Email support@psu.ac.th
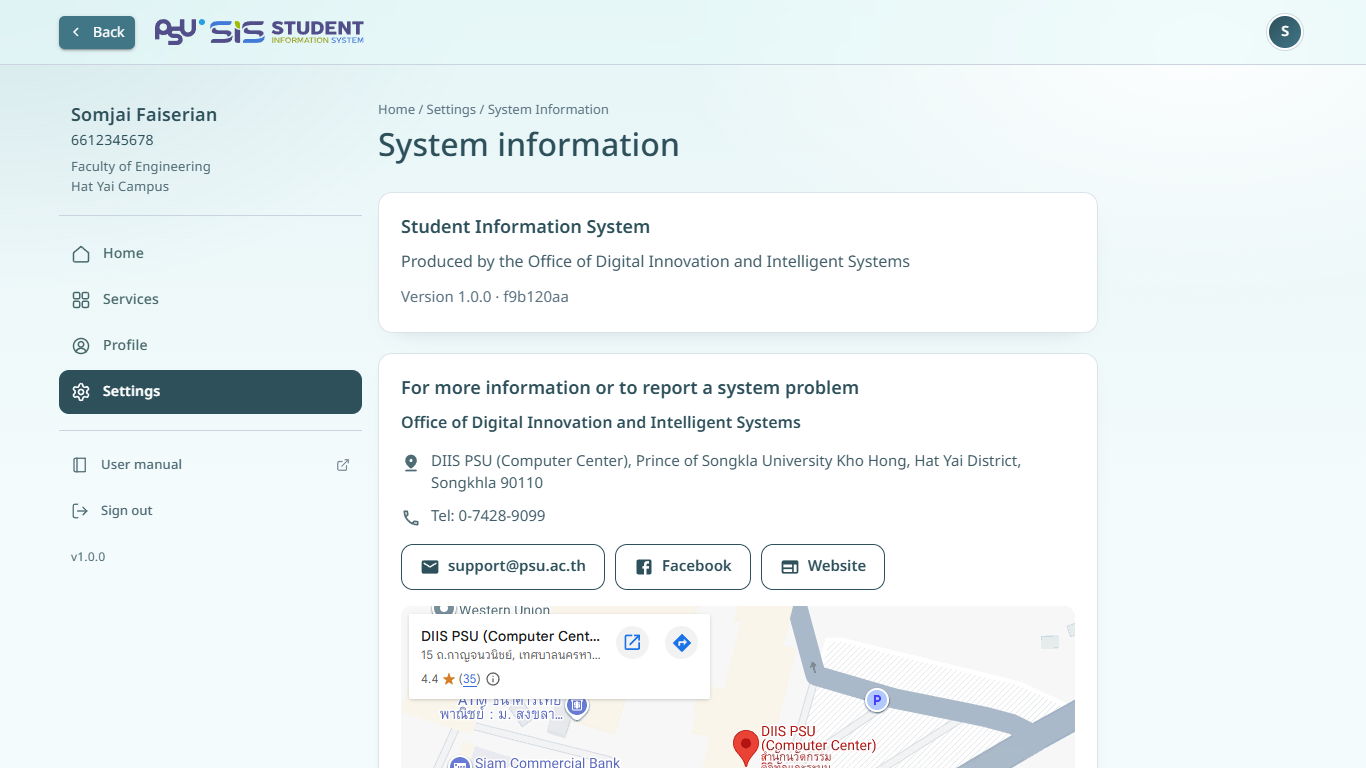 click(x=503, y=567)
